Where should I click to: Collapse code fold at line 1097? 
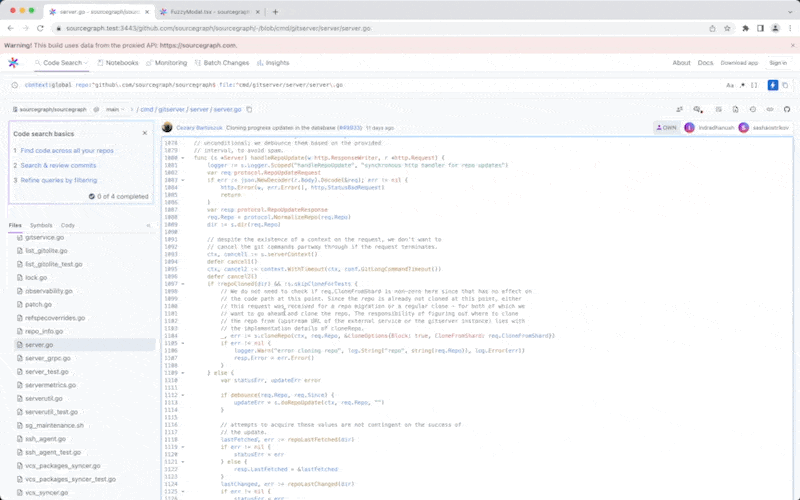click(x=183, y=284)
